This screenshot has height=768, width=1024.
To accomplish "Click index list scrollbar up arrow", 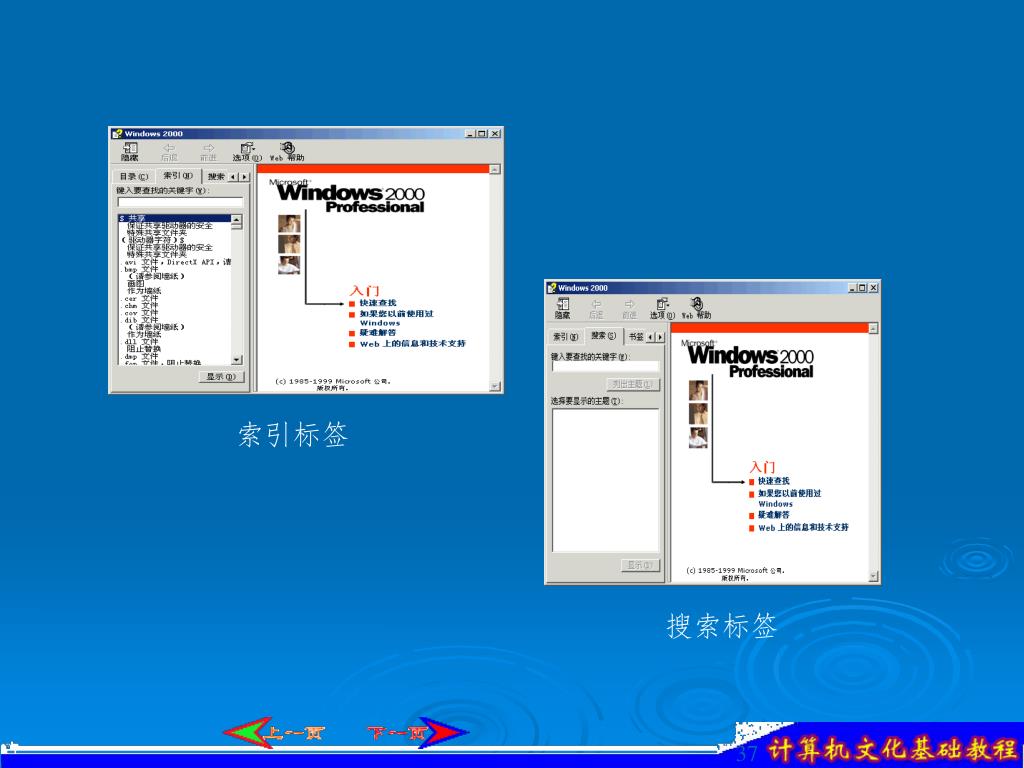I will [236, 219].
